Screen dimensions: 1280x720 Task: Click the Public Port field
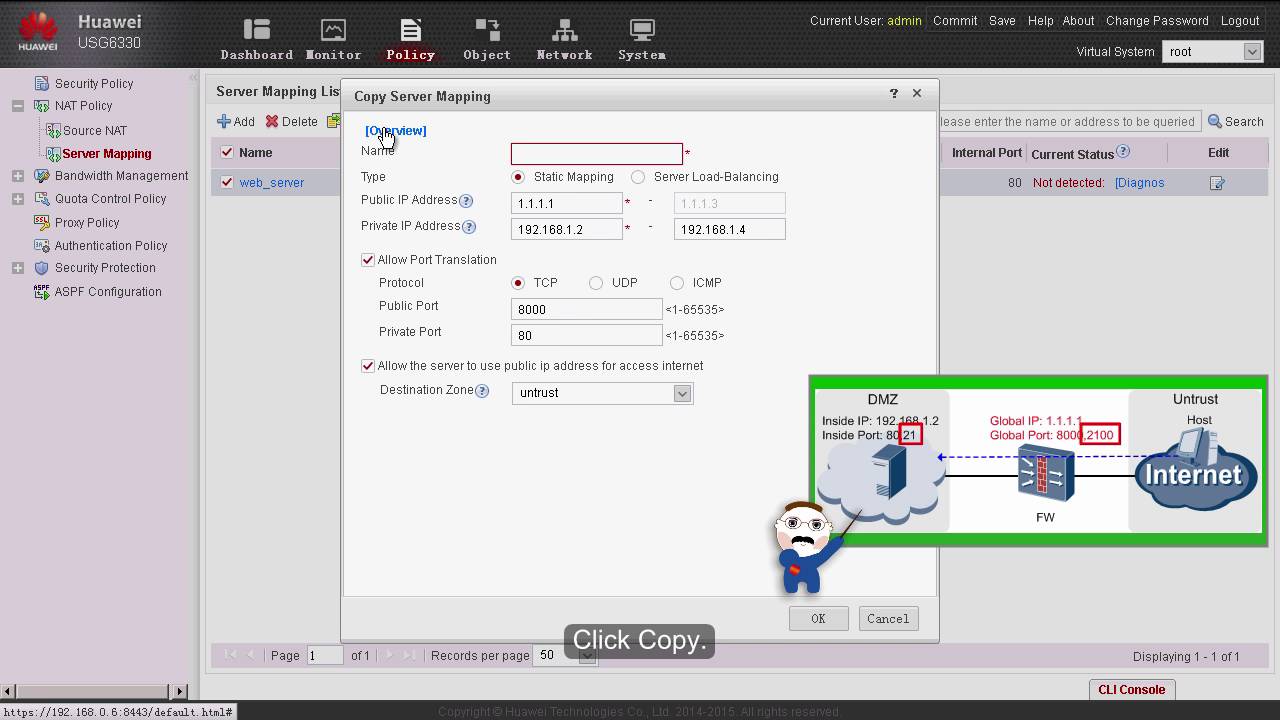(x=587, y=310)
